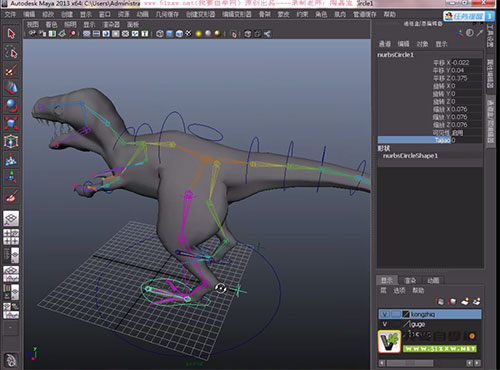Select the Soft Modification tool
500x370 pixels.
pos(11,159)
